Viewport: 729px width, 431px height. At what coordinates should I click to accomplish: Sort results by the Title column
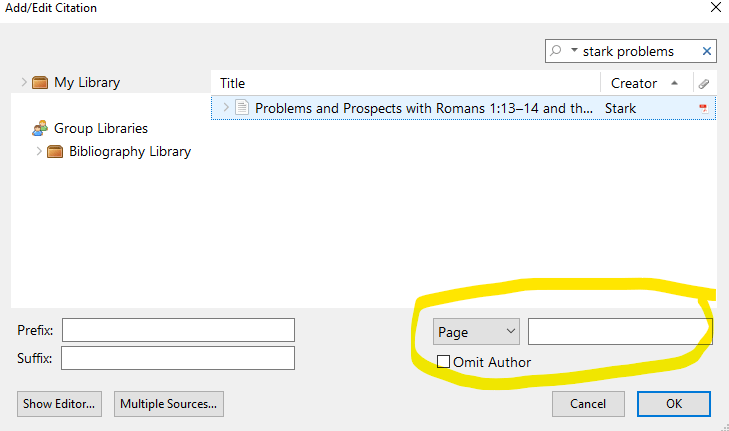400,84
